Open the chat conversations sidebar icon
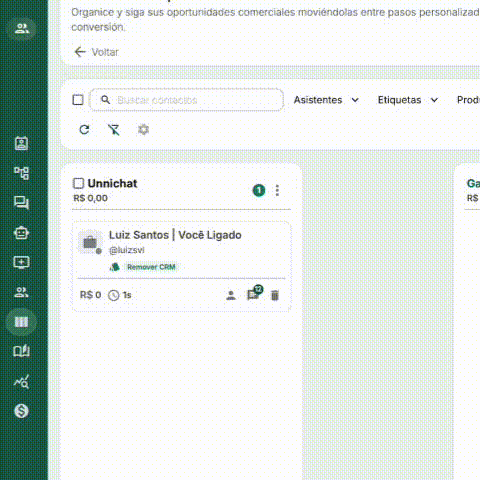The height and width of the screenshot is (480, 480). click(x=21, y=202)
